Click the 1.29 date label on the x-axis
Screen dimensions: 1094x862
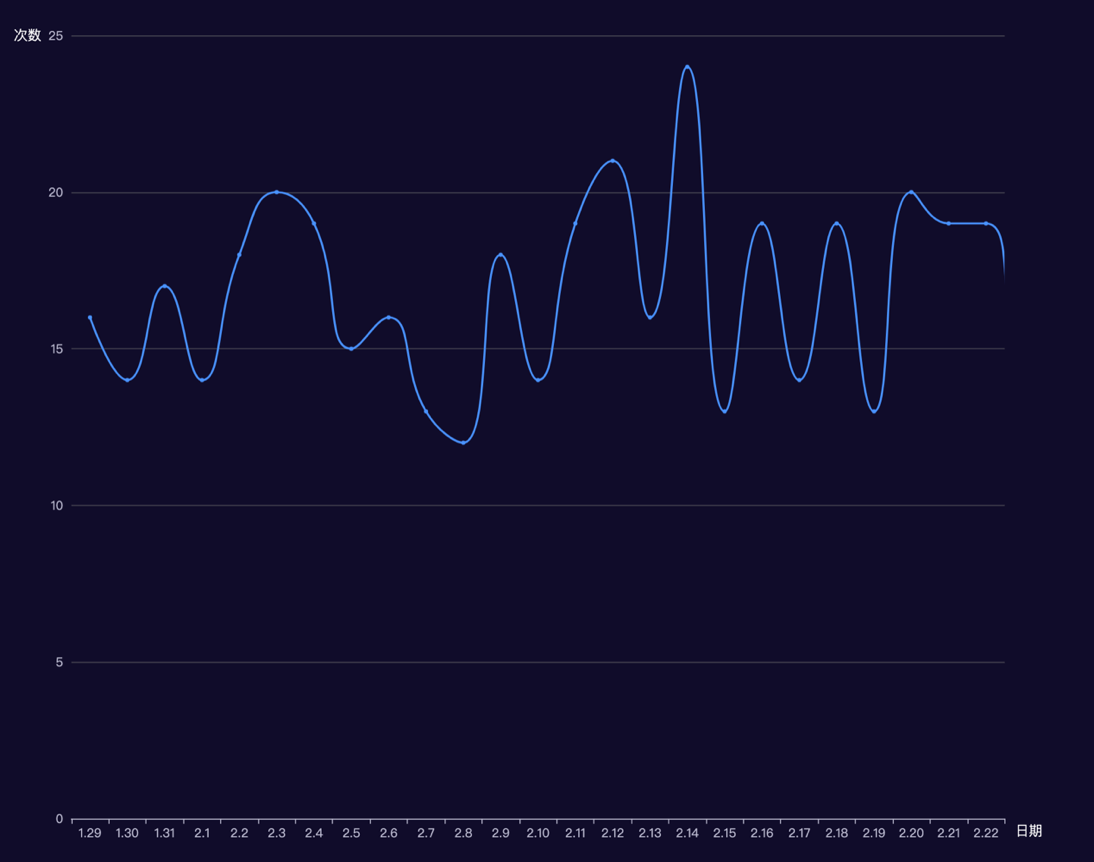pyautogui.click(x=90, y=833)
